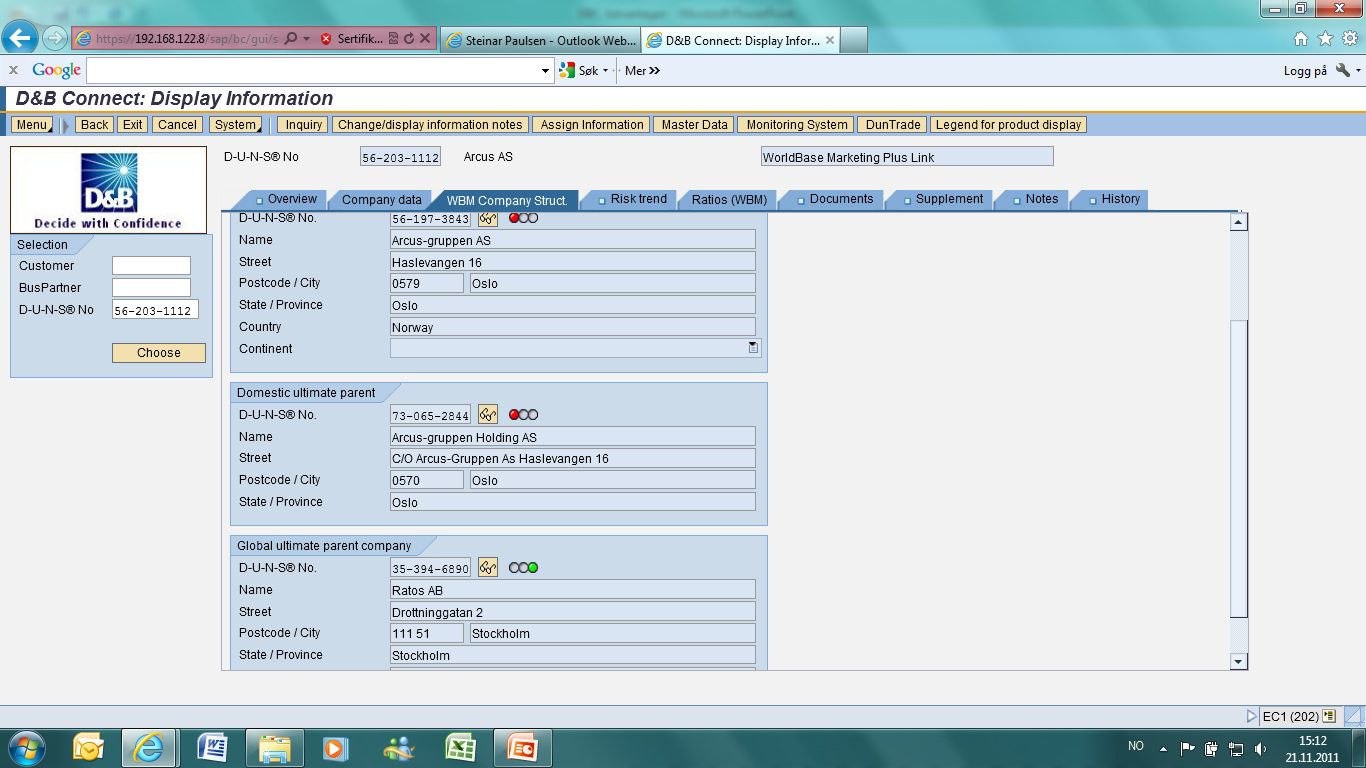The width and height of the screenshot is (1366, 768).
Task: Click the D&B Decide with Confidence logo
Action: pyautogui.click(x=108, y=190)
